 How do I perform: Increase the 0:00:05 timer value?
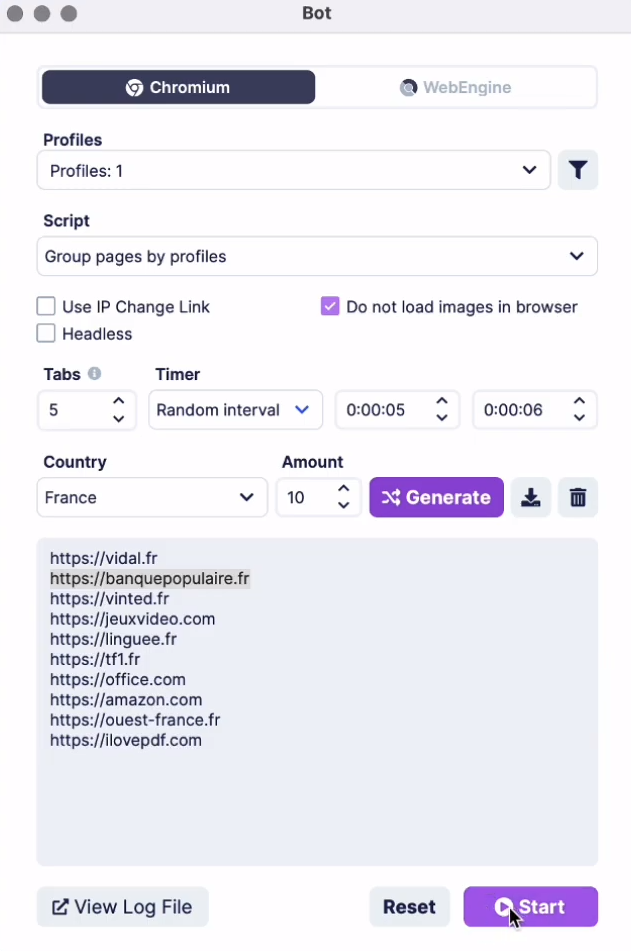click(x=442, y=401)
